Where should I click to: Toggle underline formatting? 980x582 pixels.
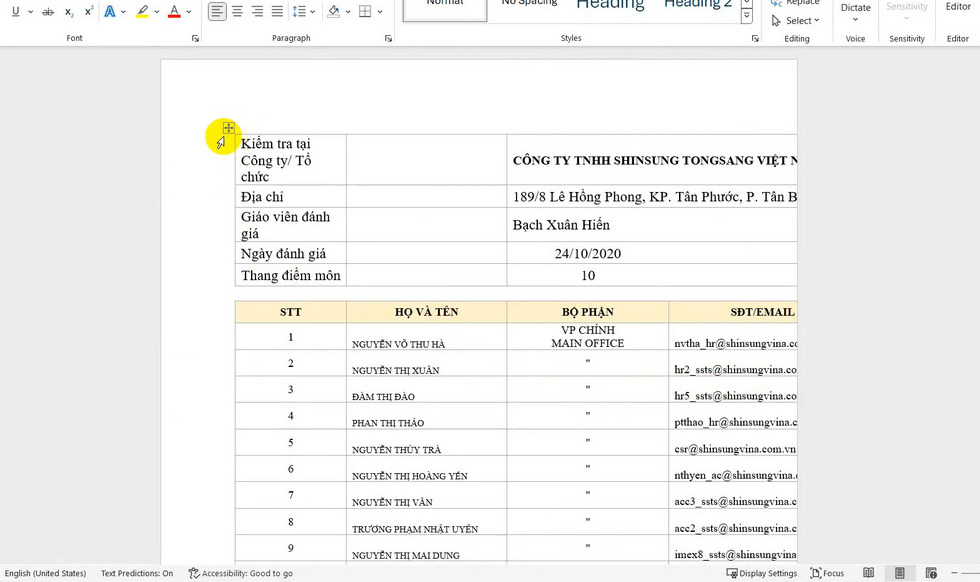point(15,12)
